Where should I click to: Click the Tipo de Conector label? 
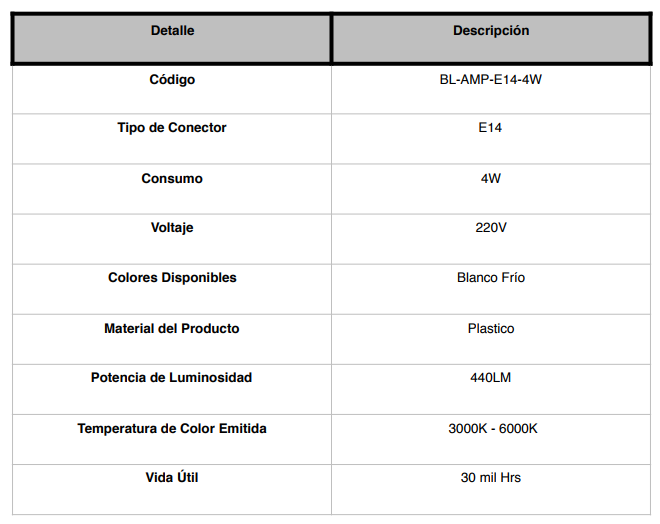point(172,128)
